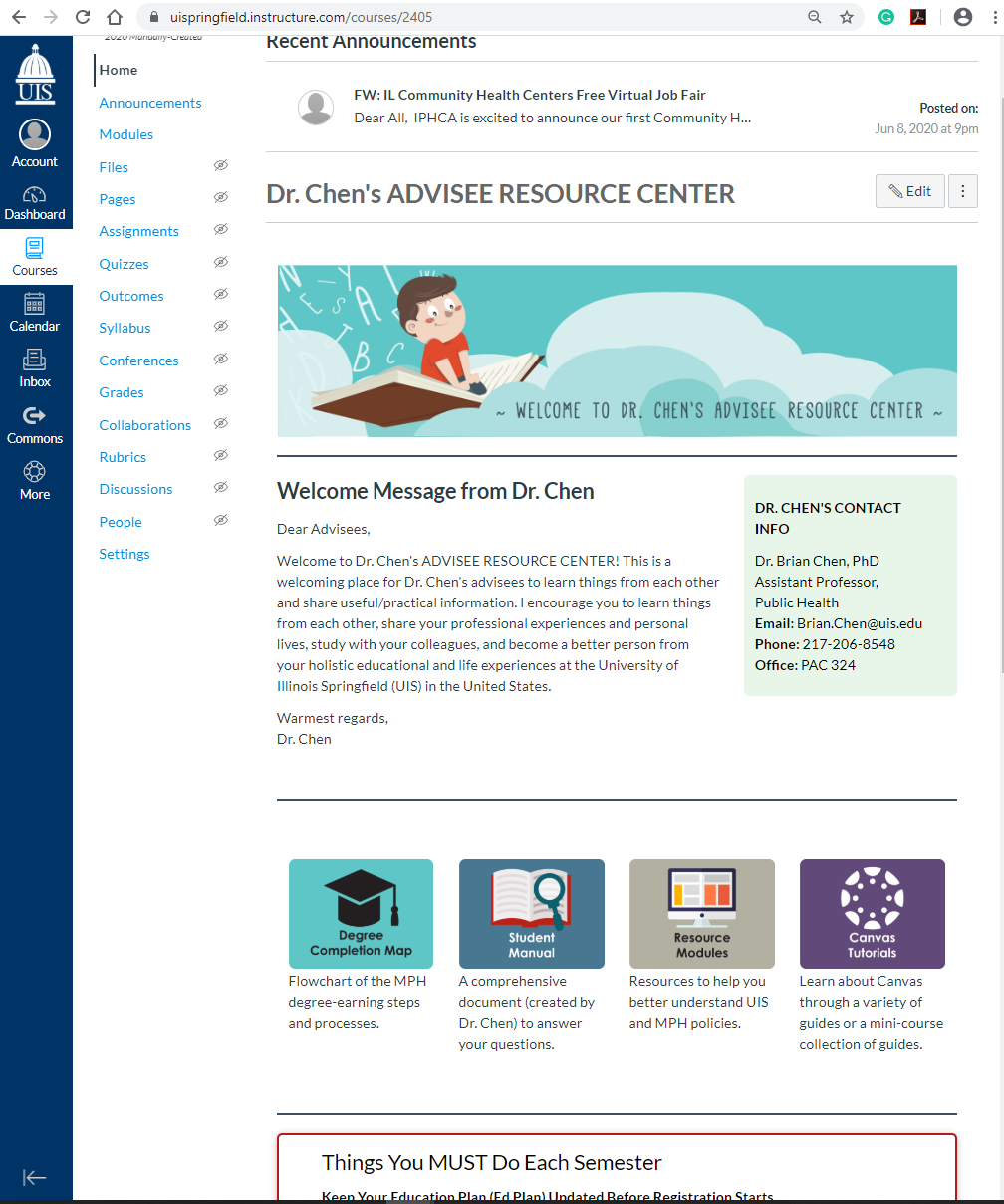Select Home in course navigation
1004x1204 pixels.
pos(119,70)
